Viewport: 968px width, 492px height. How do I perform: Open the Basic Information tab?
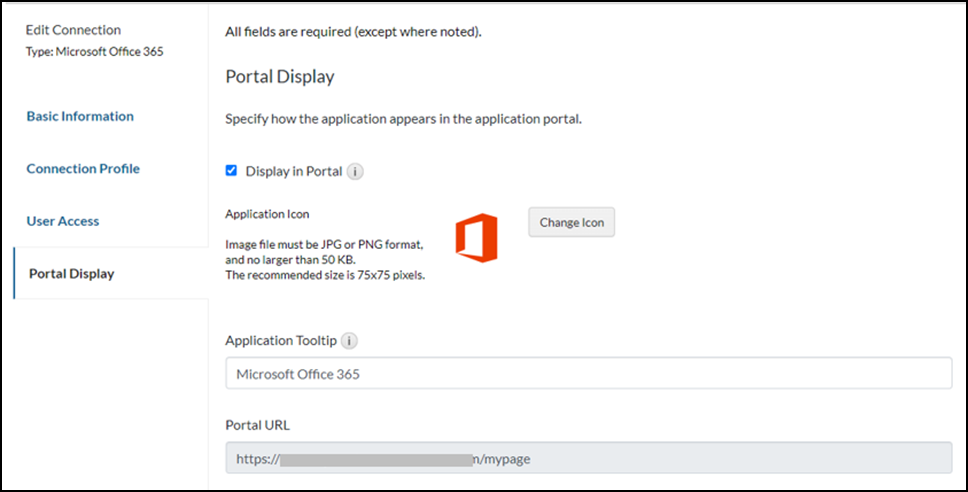(x=80, y=116)
